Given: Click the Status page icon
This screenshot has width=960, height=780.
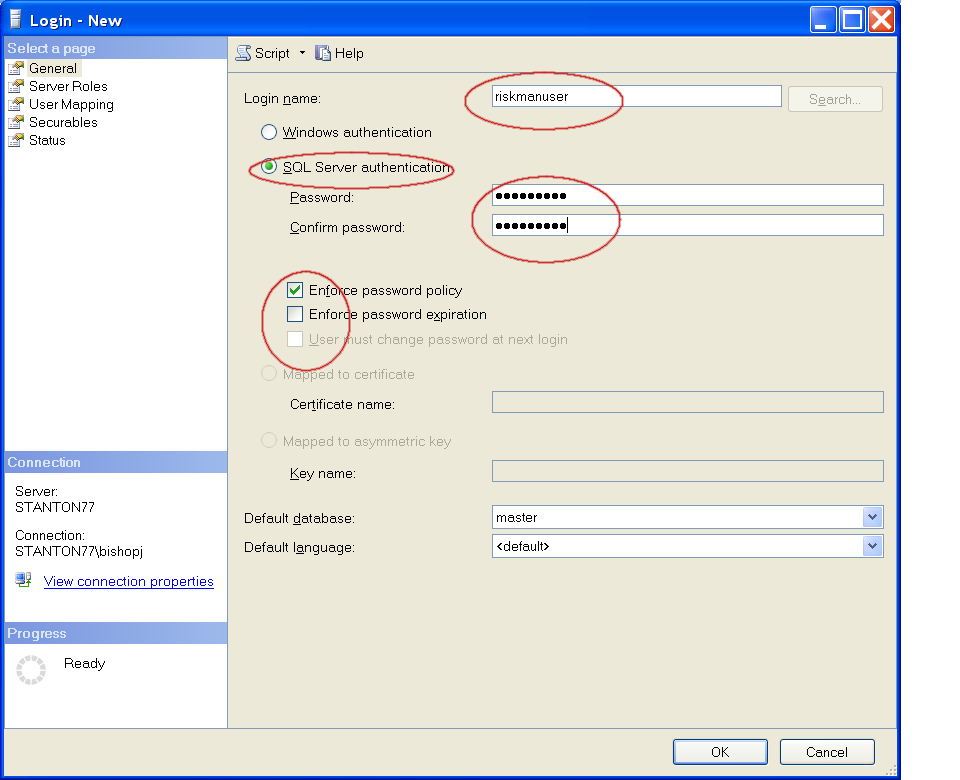Looking at the screenshot, I should 14,140.
